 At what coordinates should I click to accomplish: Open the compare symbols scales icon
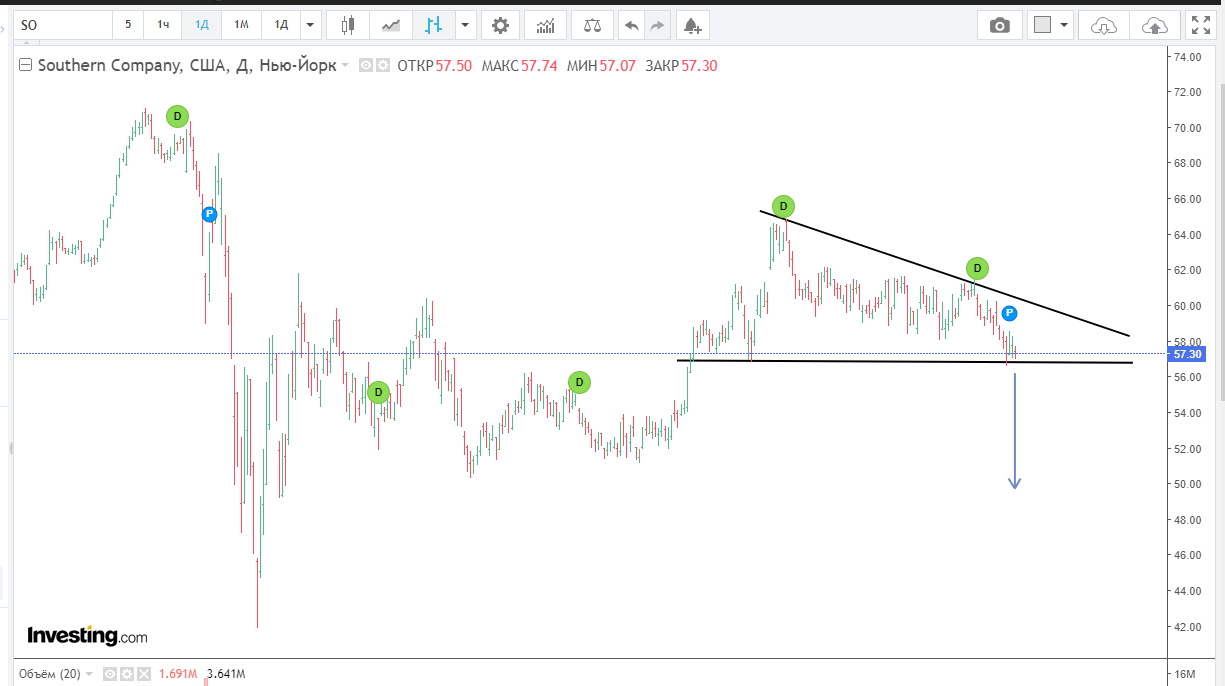point(593,24)
